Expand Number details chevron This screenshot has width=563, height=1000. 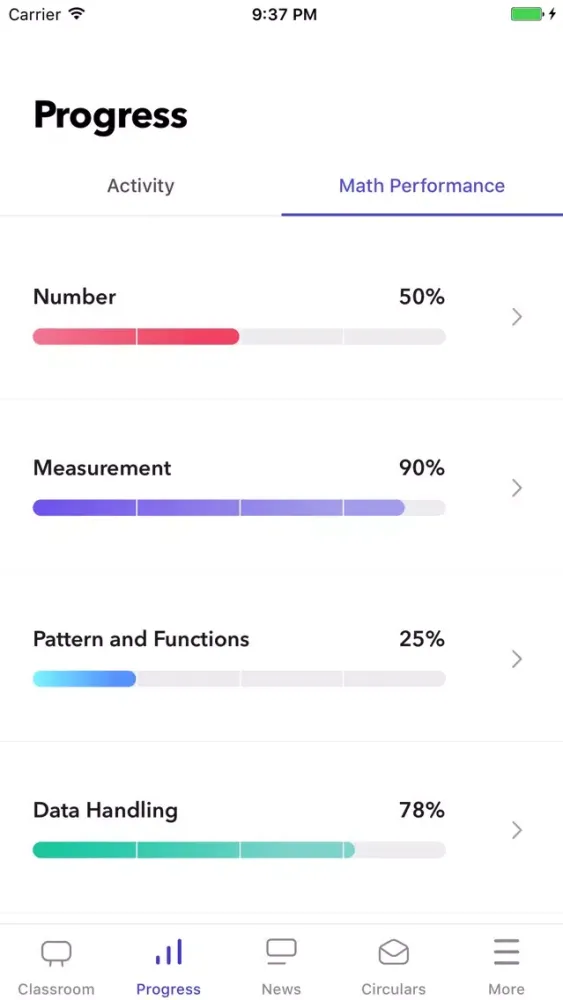(517, 317)
